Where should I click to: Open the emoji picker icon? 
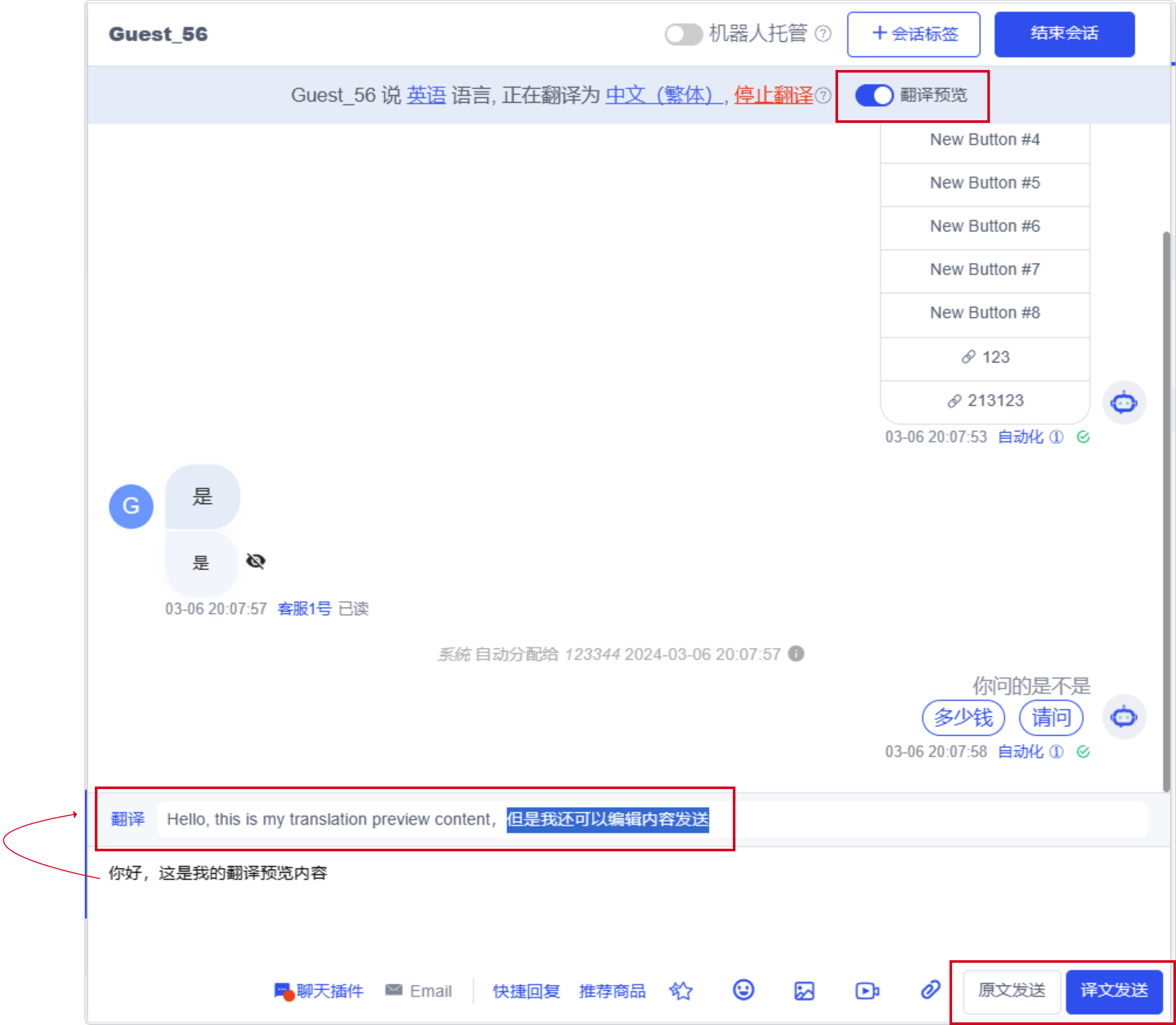point(743,990)
